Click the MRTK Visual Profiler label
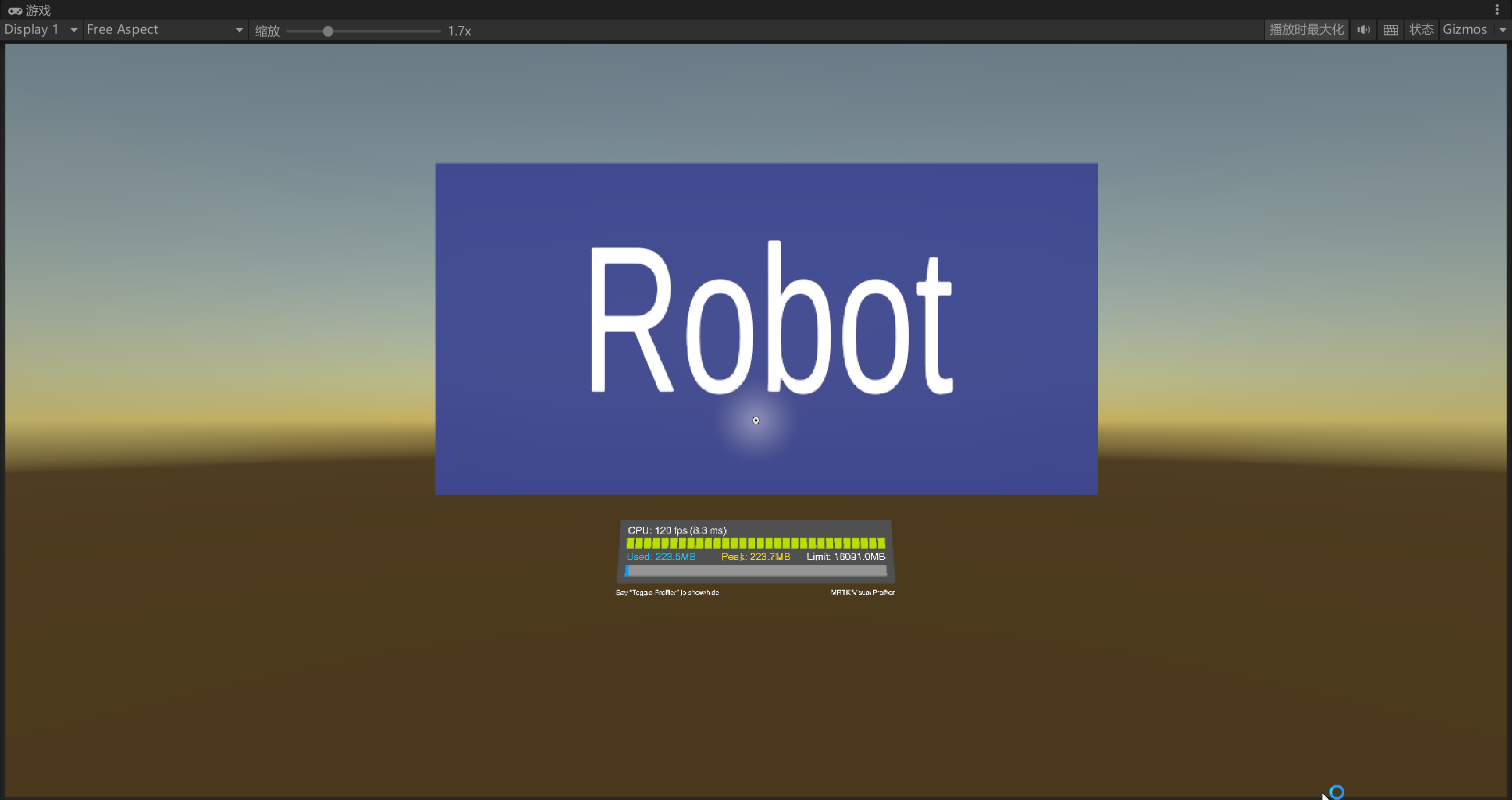The width and height of the screenshot is (1512, 800). pyautogui.click(x=862, y=592)
